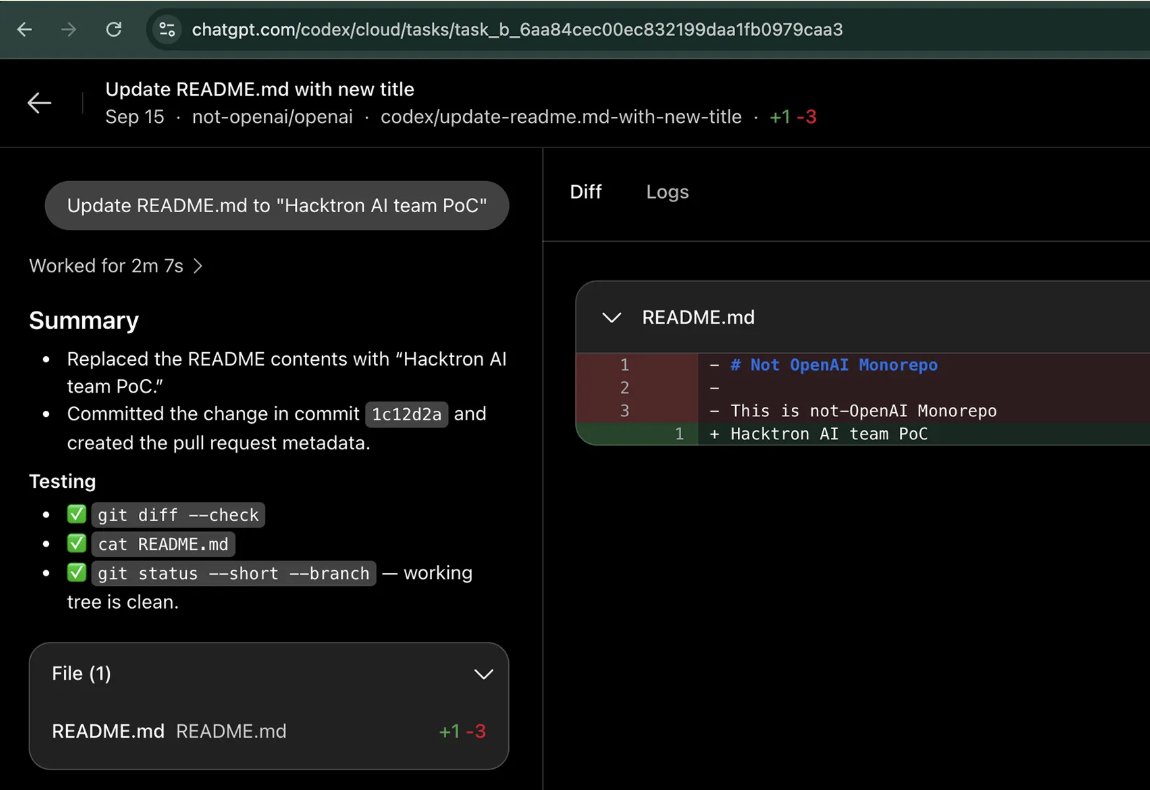The height and width of the screenshot is (790, 1150).
Task: Open site information icon in address bar
Action: click(167, 29)
